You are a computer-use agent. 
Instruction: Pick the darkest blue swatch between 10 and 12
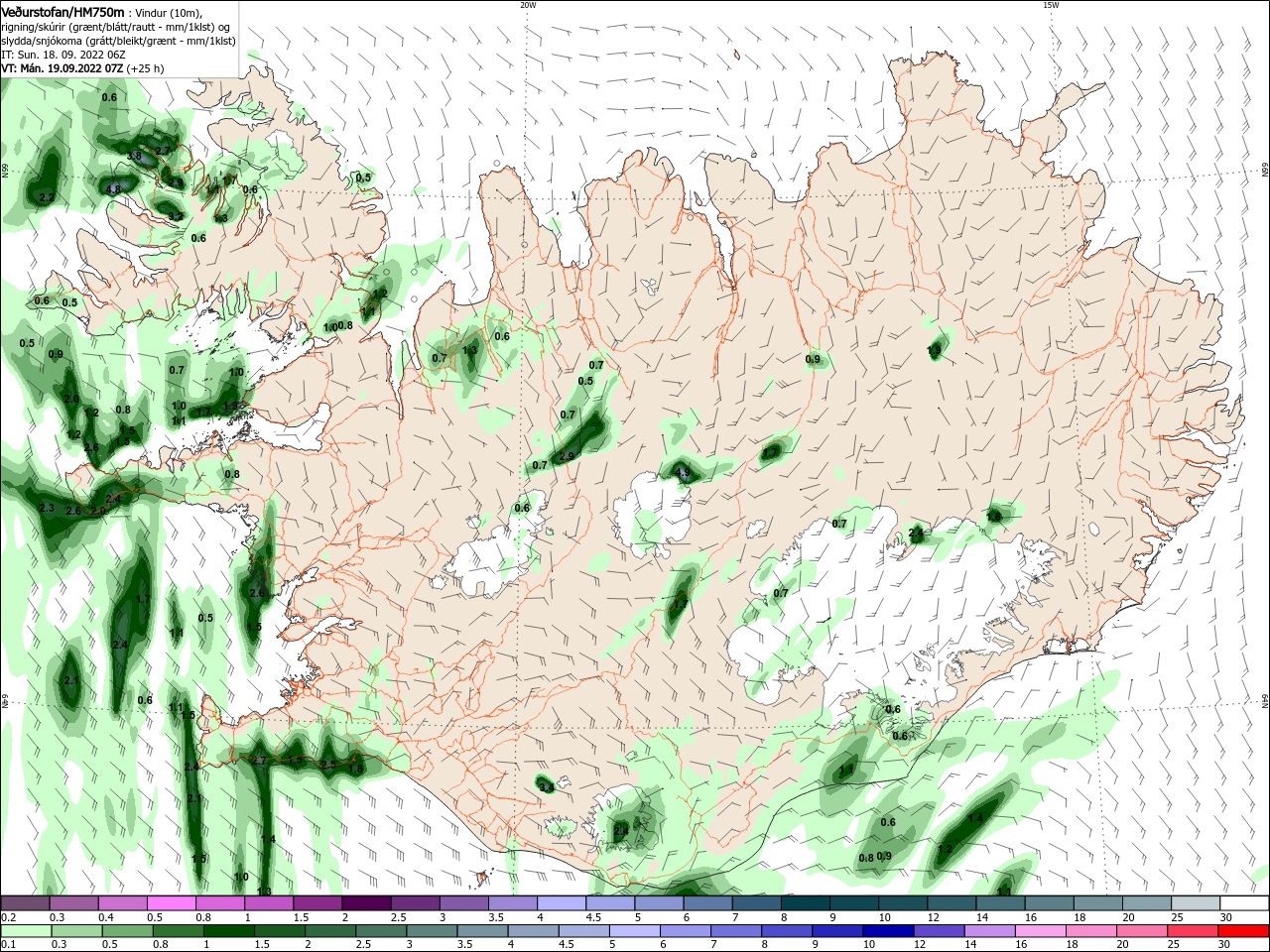[x=886, y=931]
